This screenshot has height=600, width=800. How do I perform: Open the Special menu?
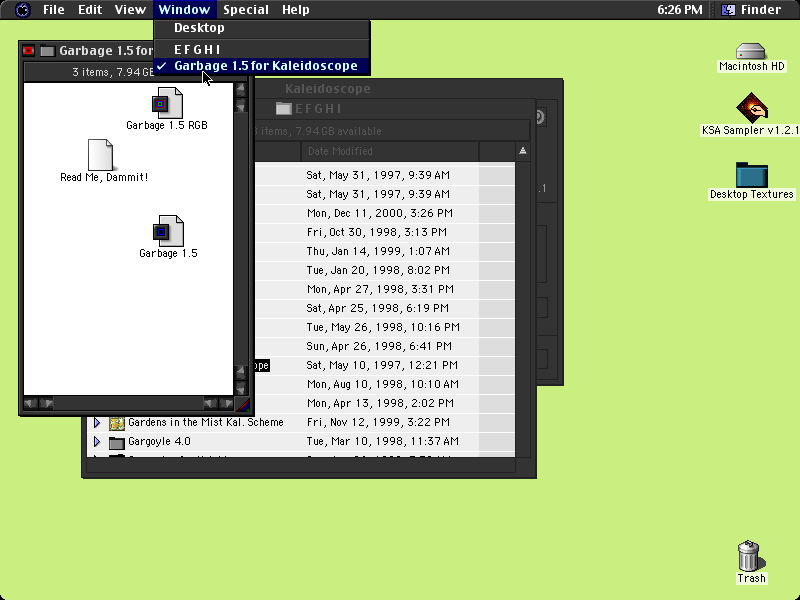(246, 10)
